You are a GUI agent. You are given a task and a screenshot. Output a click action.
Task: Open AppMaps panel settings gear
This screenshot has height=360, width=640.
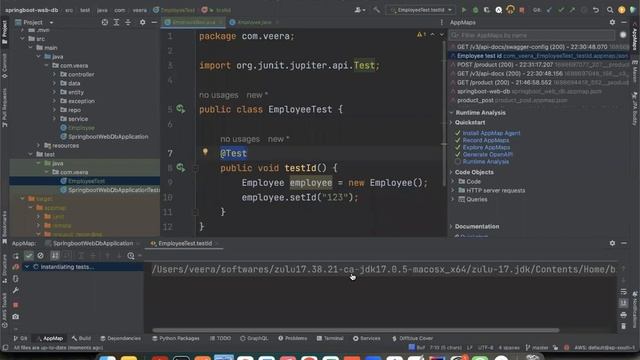click(x=612, y=22)
